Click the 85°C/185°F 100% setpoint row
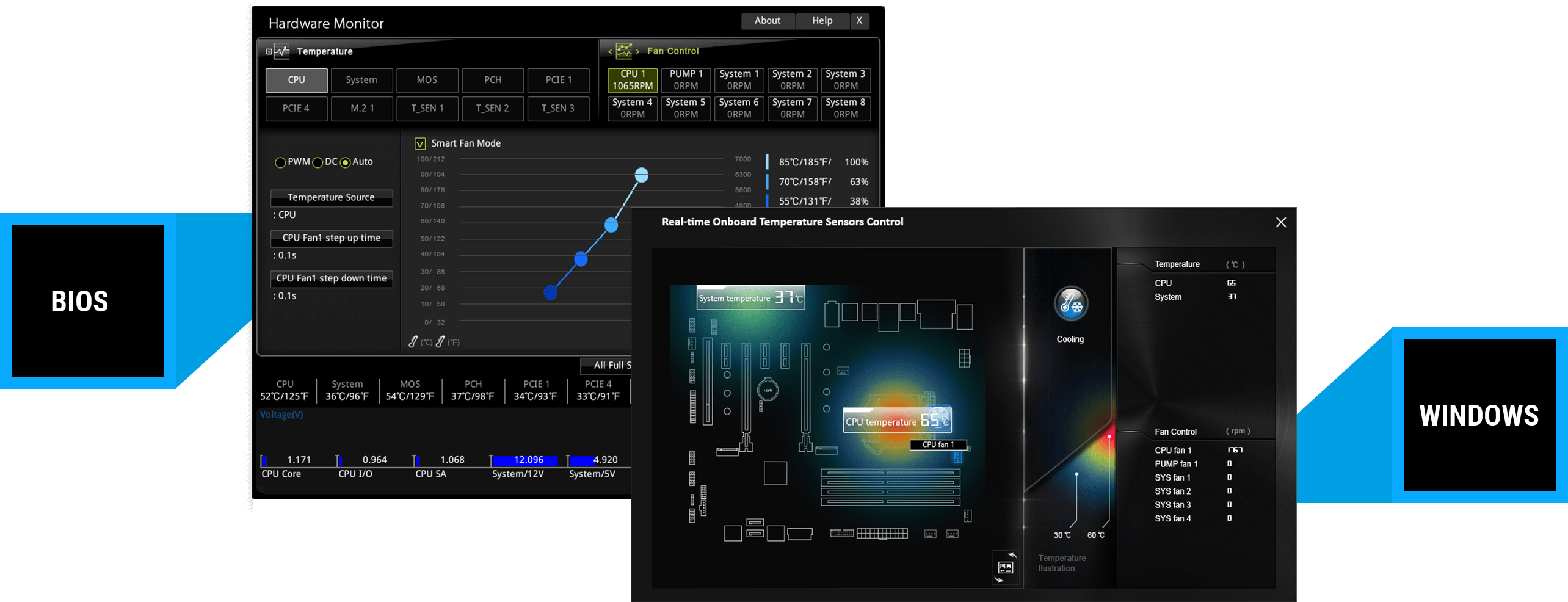 [x=818, y=162]
